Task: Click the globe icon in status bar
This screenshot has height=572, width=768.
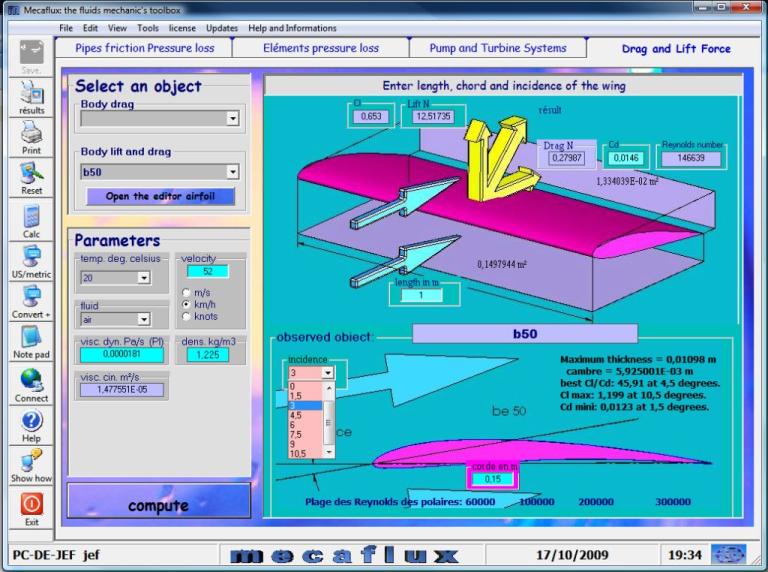Action: (728, 554)
